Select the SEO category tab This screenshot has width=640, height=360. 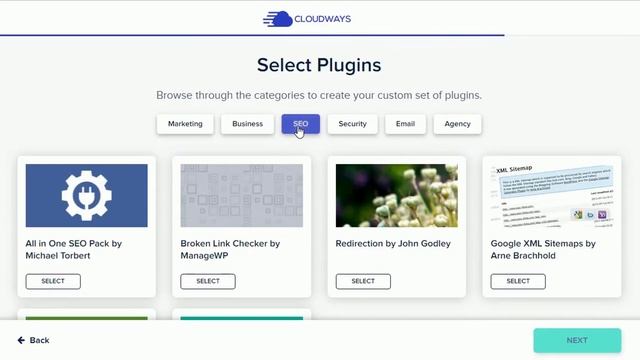tap(300, 124)
